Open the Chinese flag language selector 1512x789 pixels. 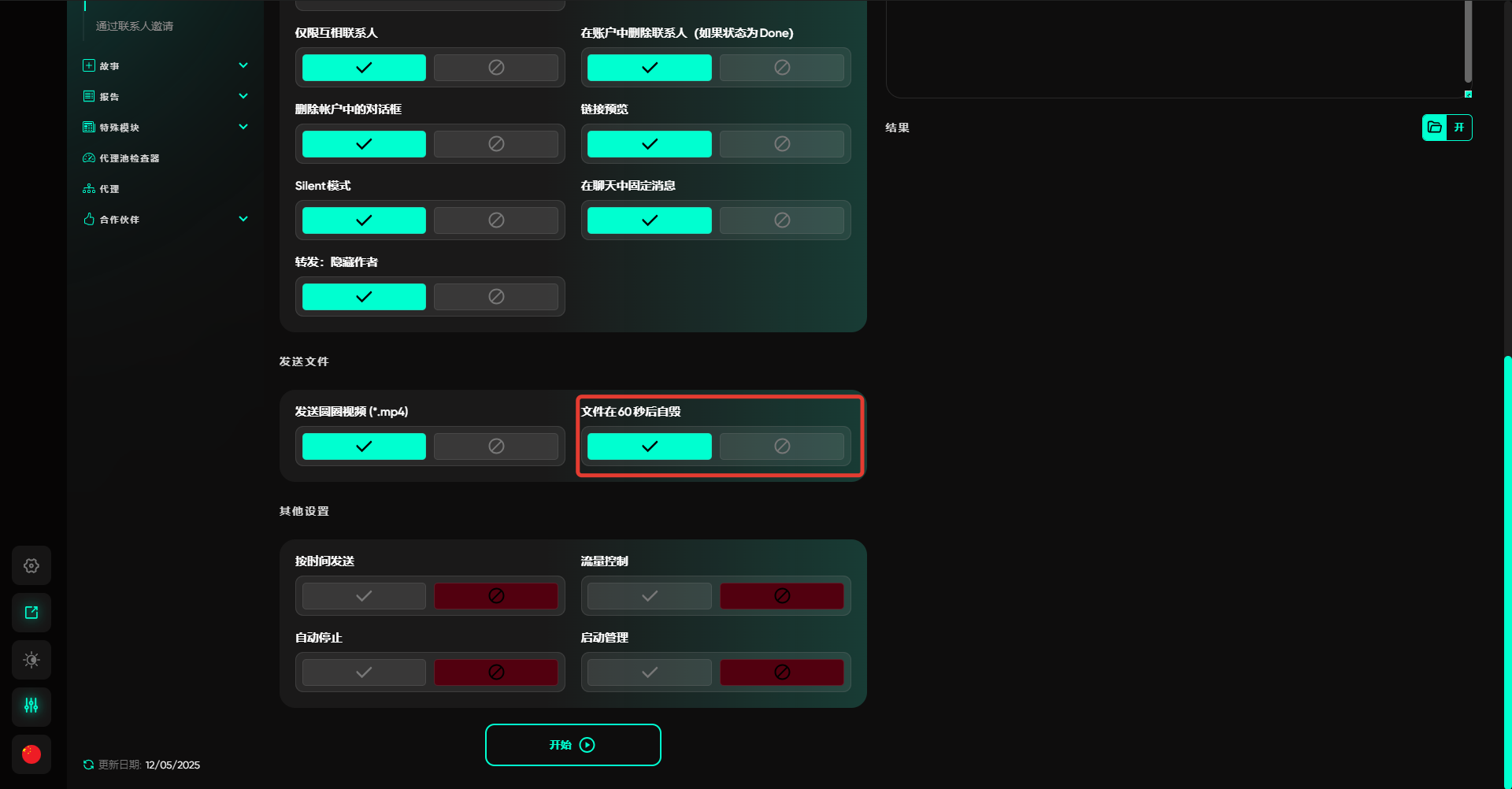coord(31,754)
